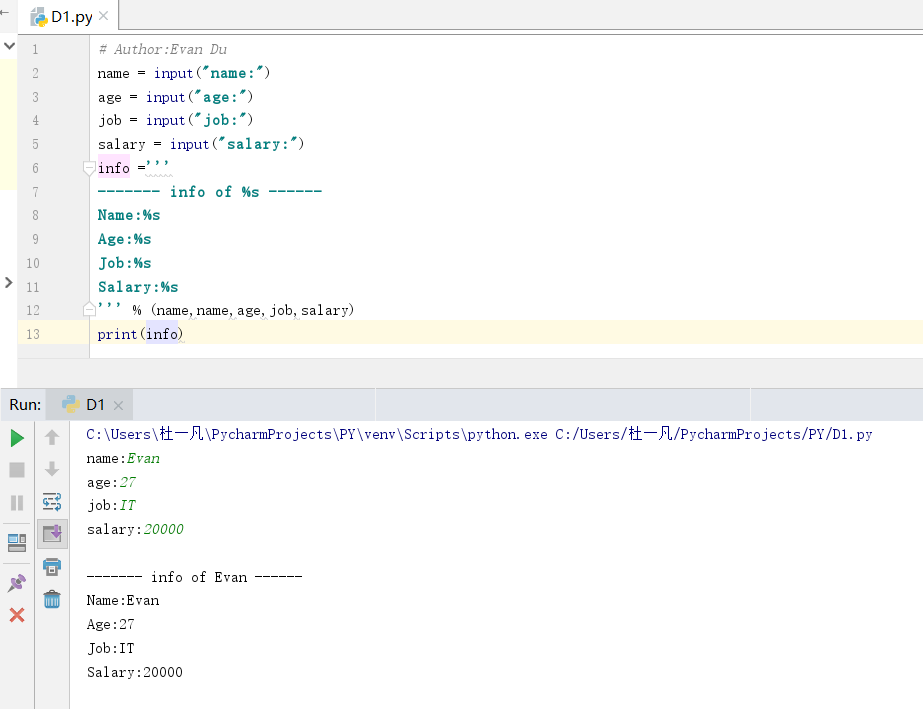
Task: Select the D1 tab in Run panel
Action: [95, 405]
